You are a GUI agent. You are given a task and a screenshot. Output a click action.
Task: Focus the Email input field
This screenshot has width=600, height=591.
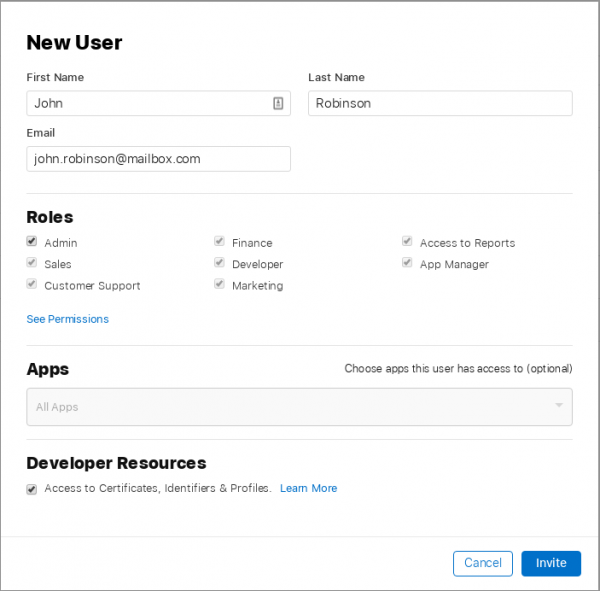[x=158, y=159]
